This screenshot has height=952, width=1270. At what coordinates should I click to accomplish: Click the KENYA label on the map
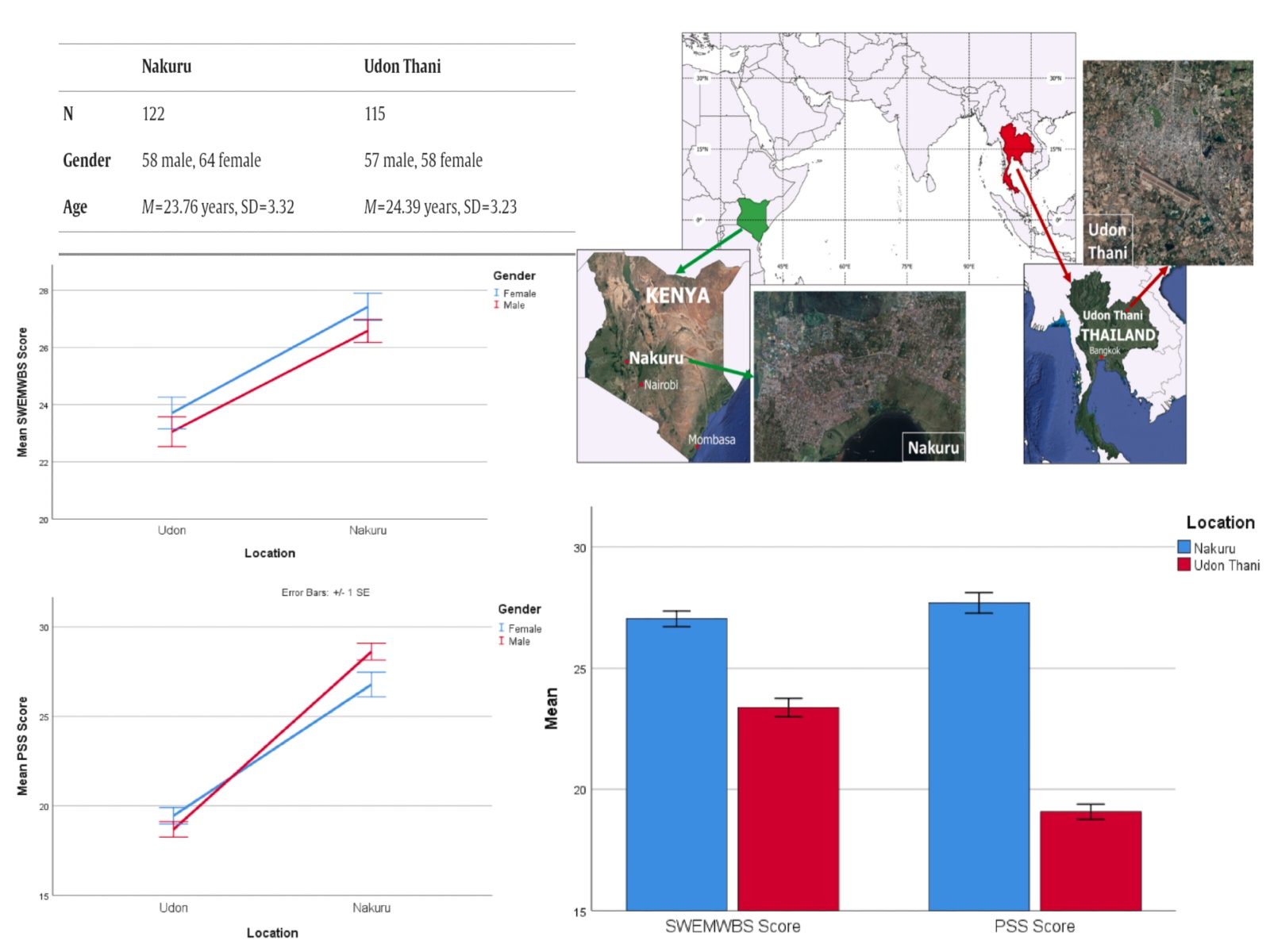coord(677,295)
